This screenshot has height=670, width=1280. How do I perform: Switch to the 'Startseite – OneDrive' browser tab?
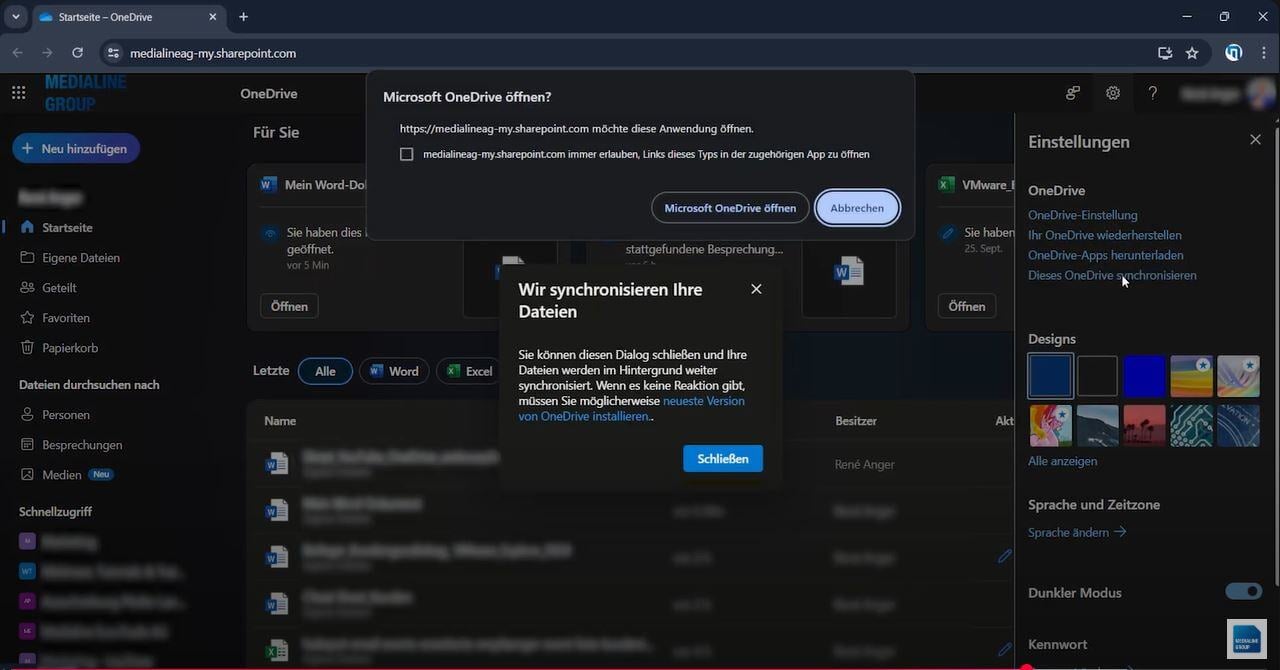(126, 17)
